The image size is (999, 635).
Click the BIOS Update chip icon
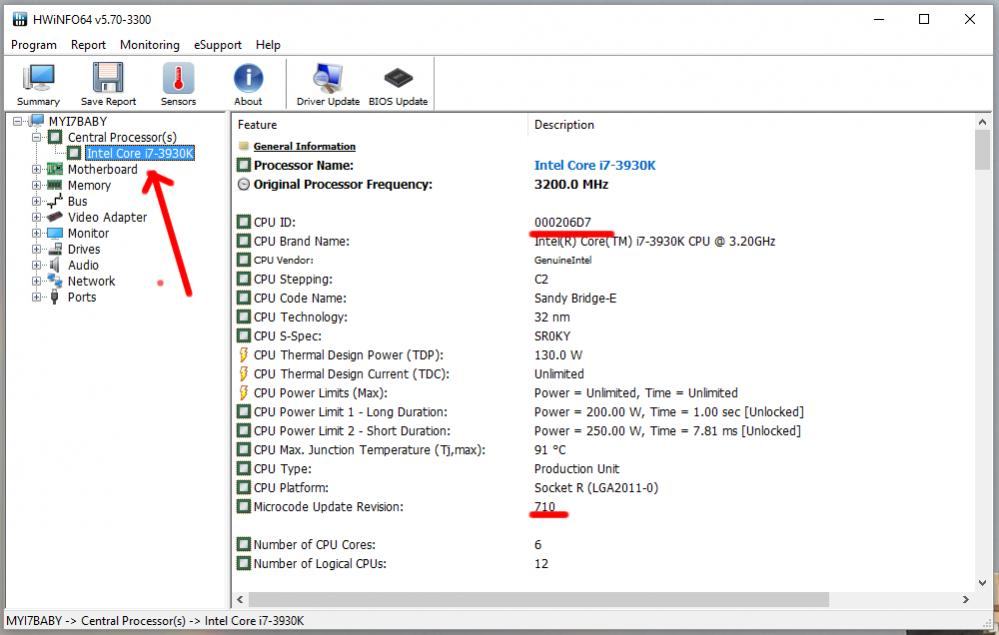click(x=398, y=84)
